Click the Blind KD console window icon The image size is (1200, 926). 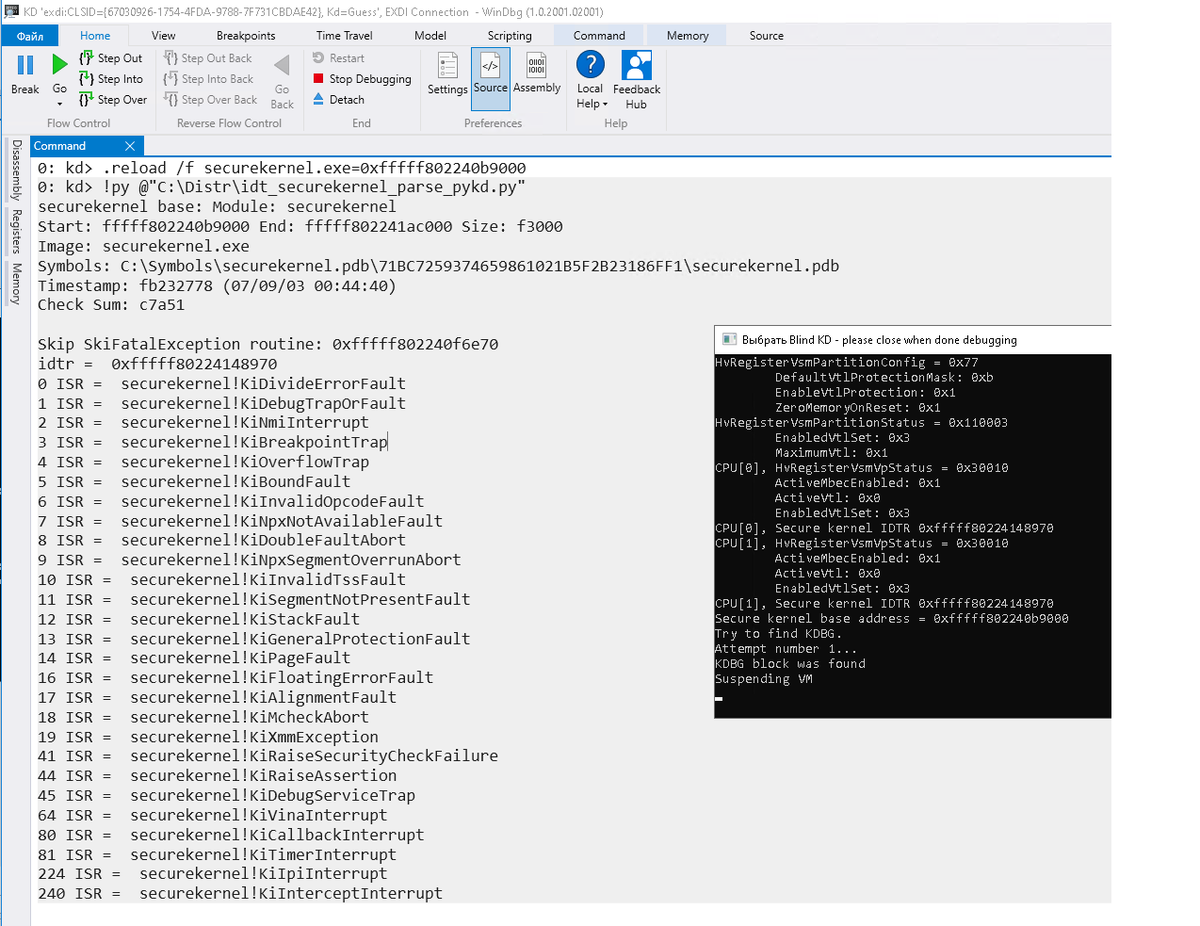tap(729, 339)
